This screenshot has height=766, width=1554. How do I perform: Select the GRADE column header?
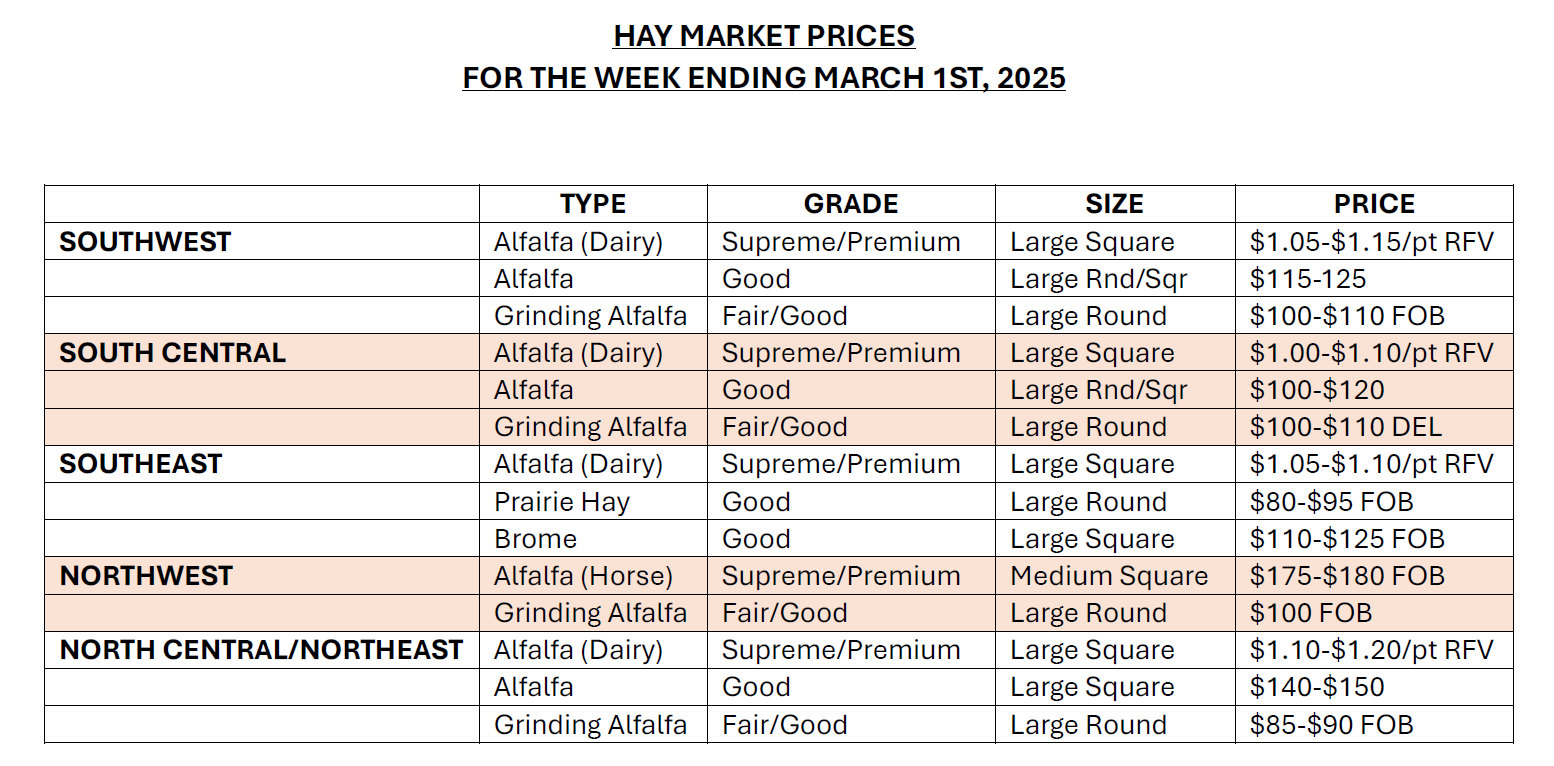[851, 204]
